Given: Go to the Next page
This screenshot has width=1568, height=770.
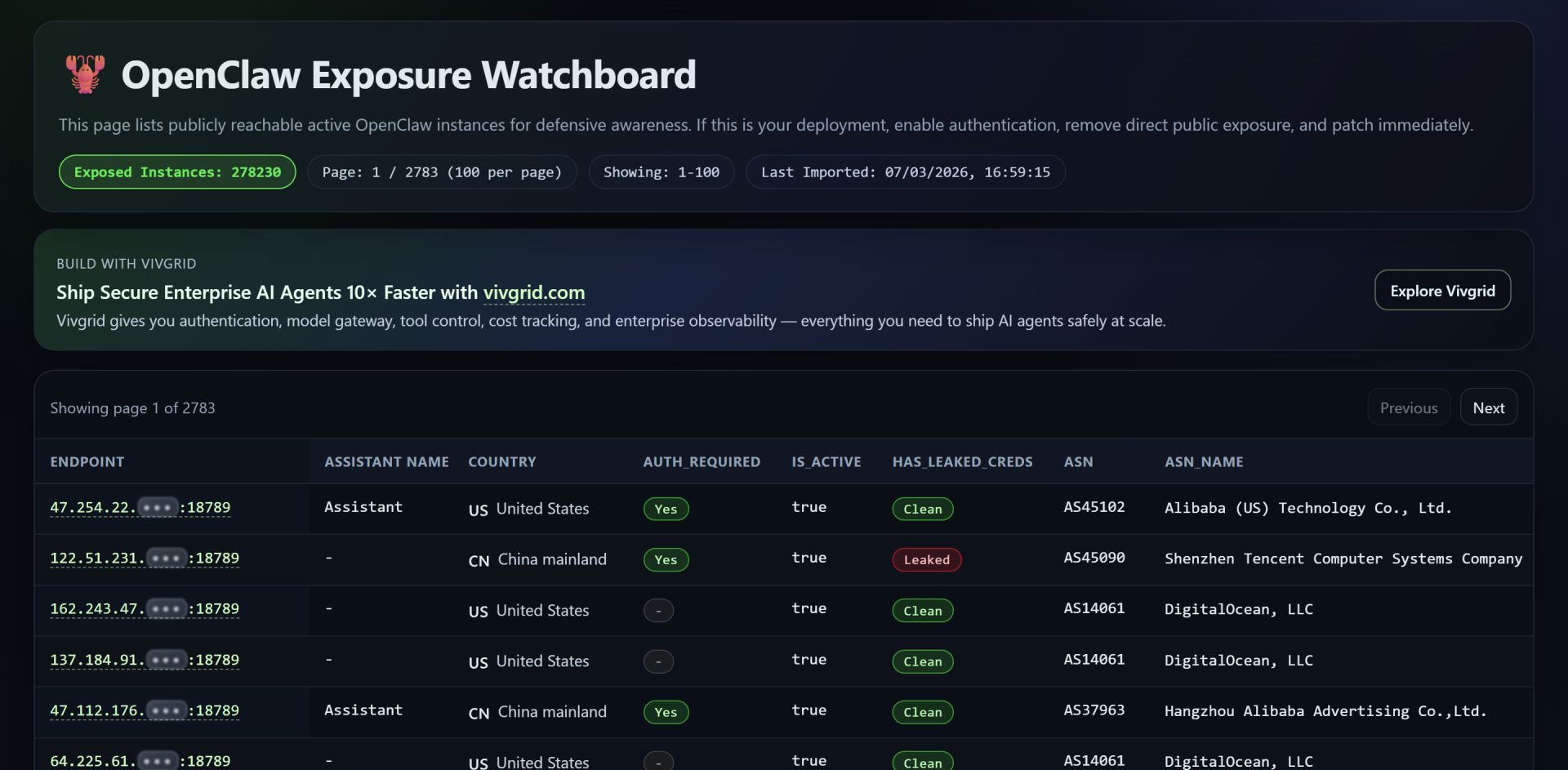Looking at the screenshot, I should [x=1488, y=407].
